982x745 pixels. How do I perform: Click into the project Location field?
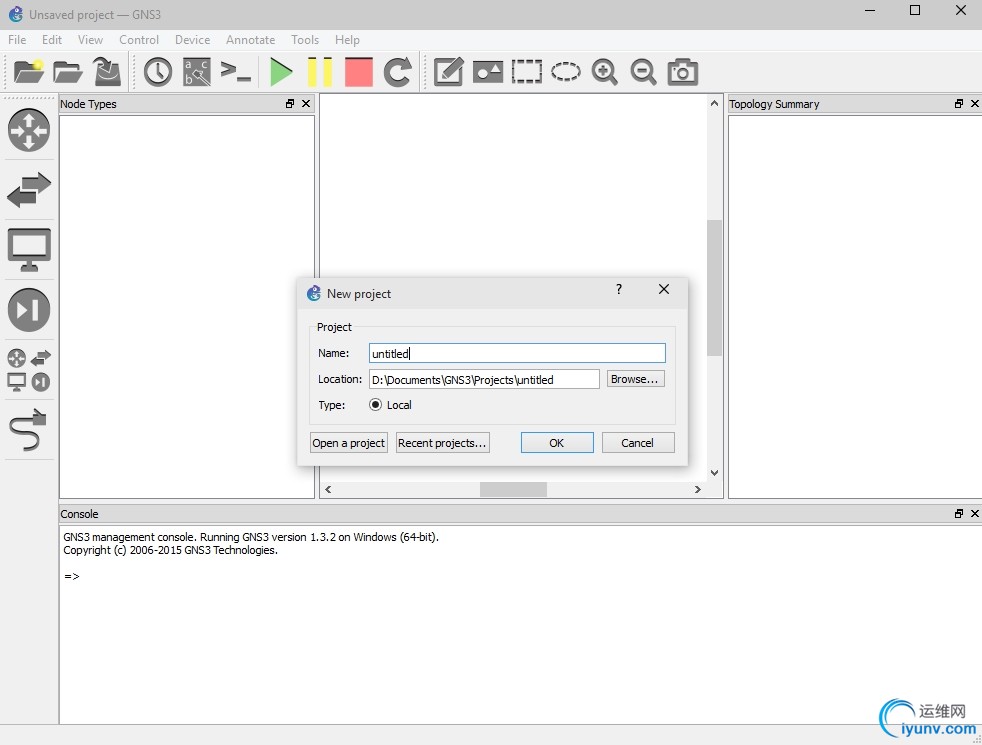[x=484, y=379]
